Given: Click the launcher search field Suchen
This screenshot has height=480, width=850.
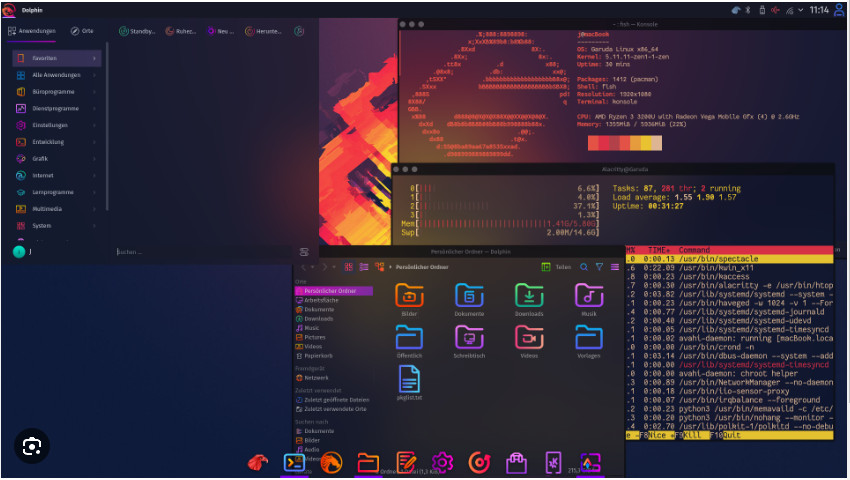Looking at the screenshot, I should point(205,252).
